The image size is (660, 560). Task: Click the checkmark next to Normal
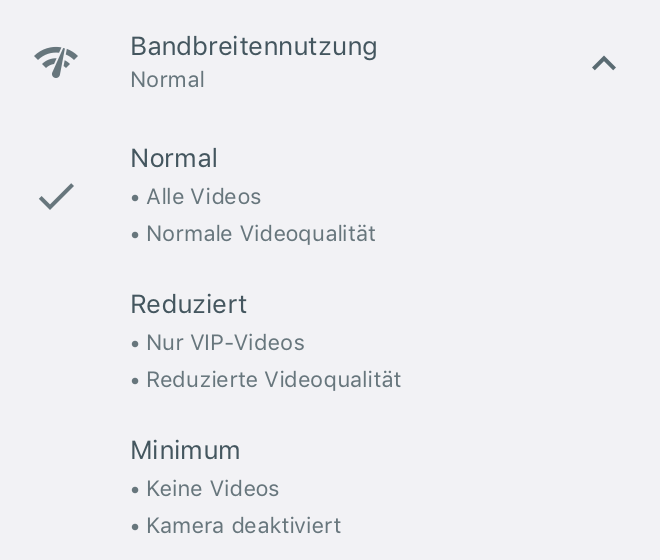56,196
